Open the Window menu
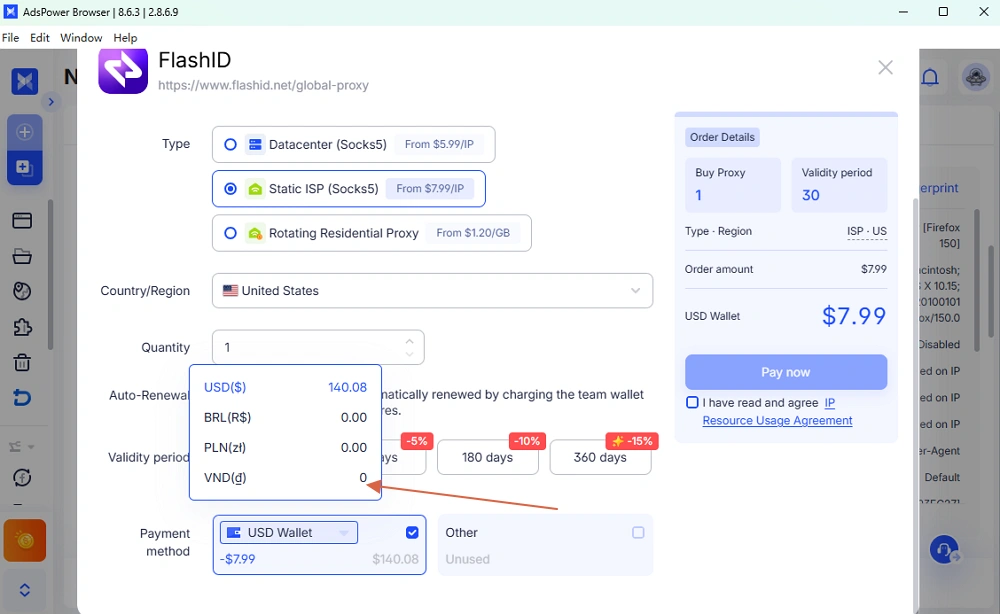Viewport: 1000px width, 614px height. click(81, 38)
